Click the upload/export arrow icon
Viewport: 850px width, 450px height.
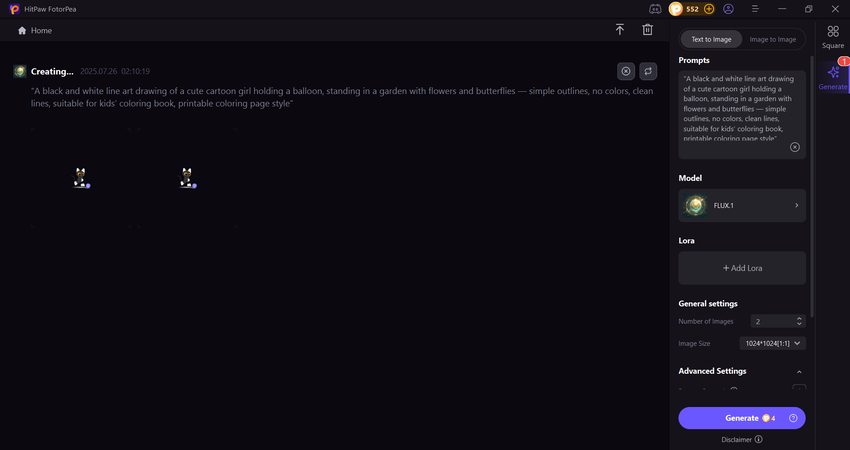pos(620,30)
